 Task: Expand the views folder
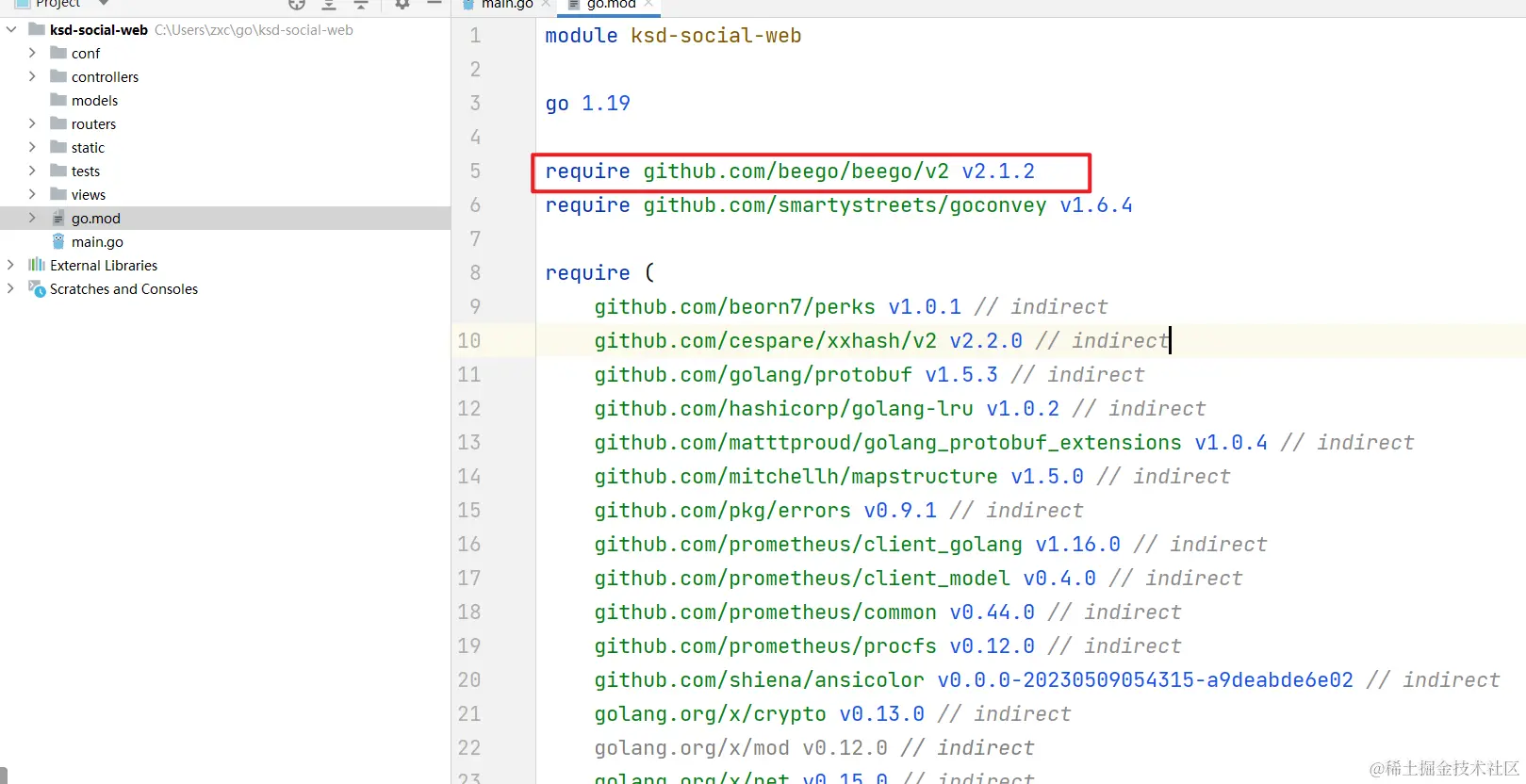(32, 194)
